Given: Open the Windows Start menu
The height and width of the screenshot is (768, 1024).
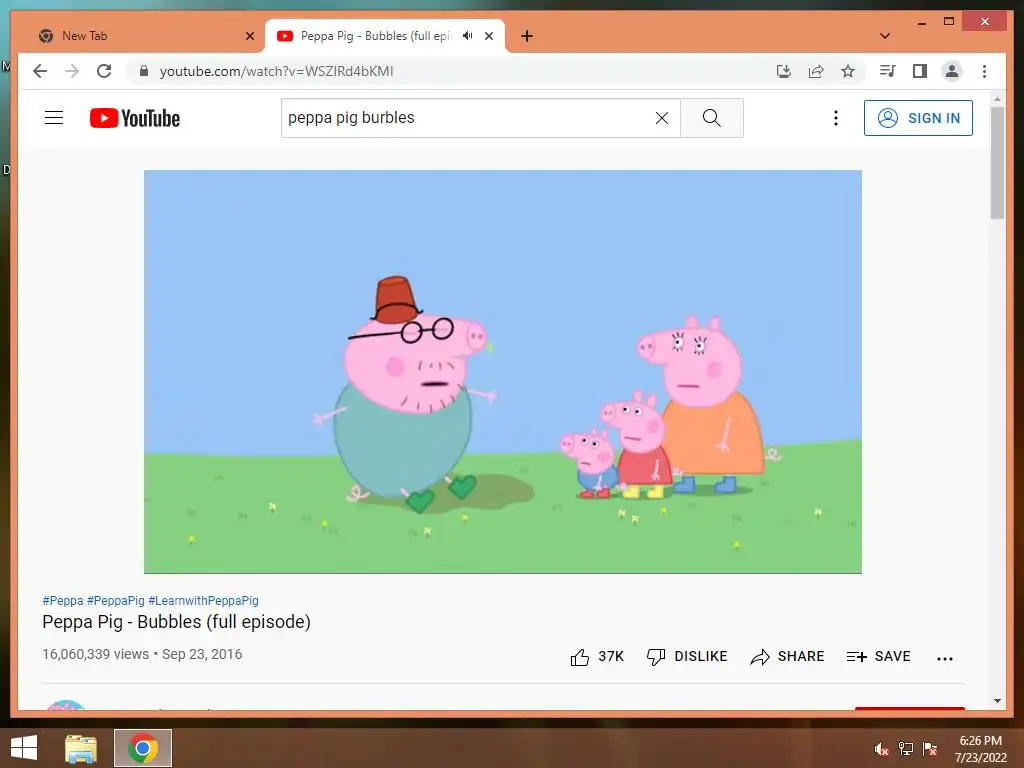Looking at the screenshot, I should [x=24, y=748].
